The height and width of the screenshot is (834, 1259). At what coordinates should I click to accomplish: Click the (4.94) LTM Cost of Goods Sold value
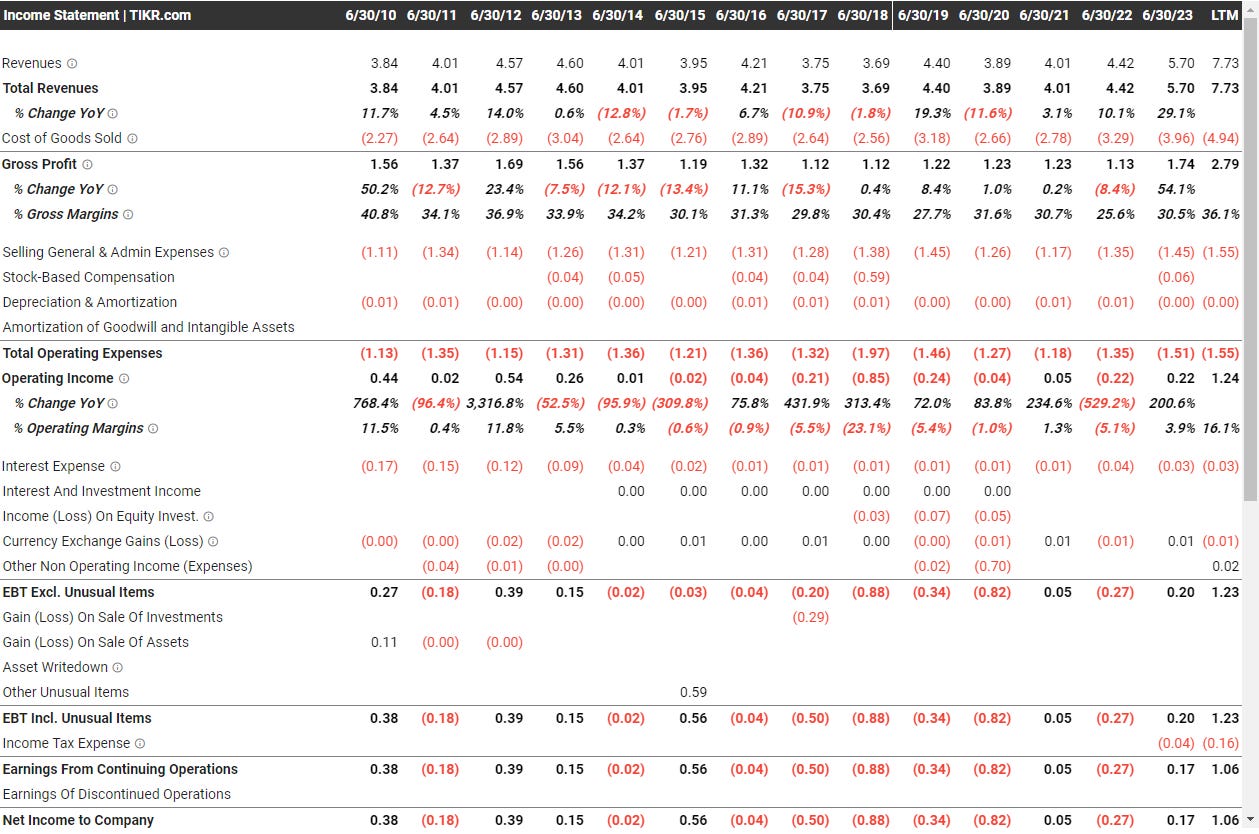(1220, 139)
